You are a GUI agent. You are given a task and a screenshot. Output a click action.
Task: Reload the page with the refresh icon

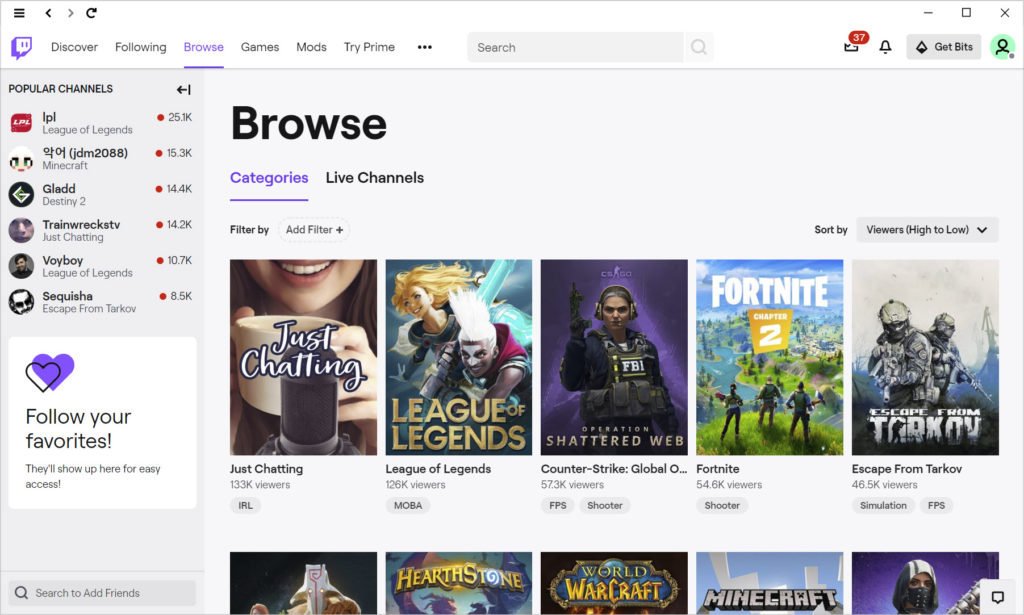[x=91, y=12]
